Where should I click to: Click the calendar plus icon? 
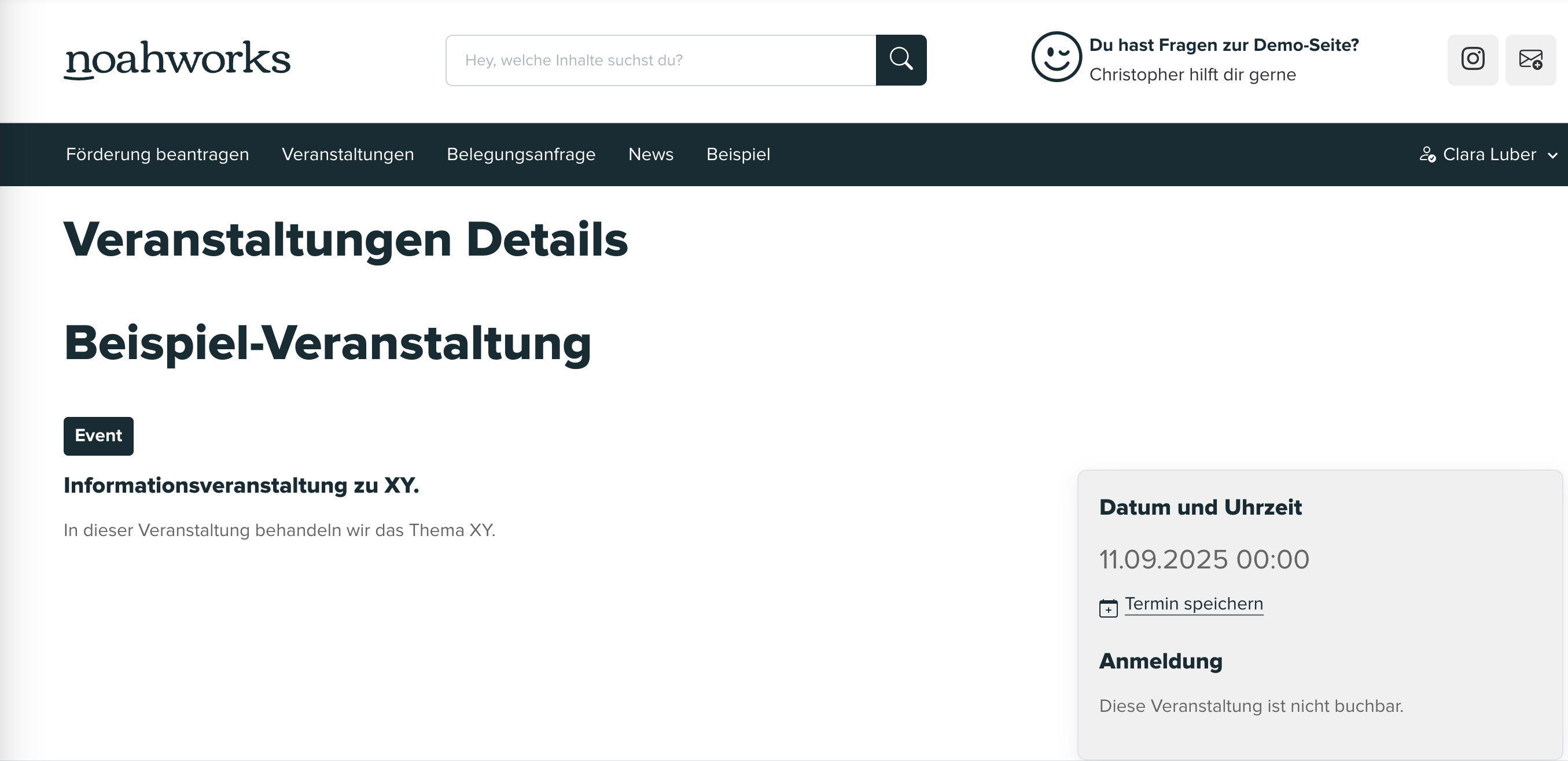point(1108,608)
